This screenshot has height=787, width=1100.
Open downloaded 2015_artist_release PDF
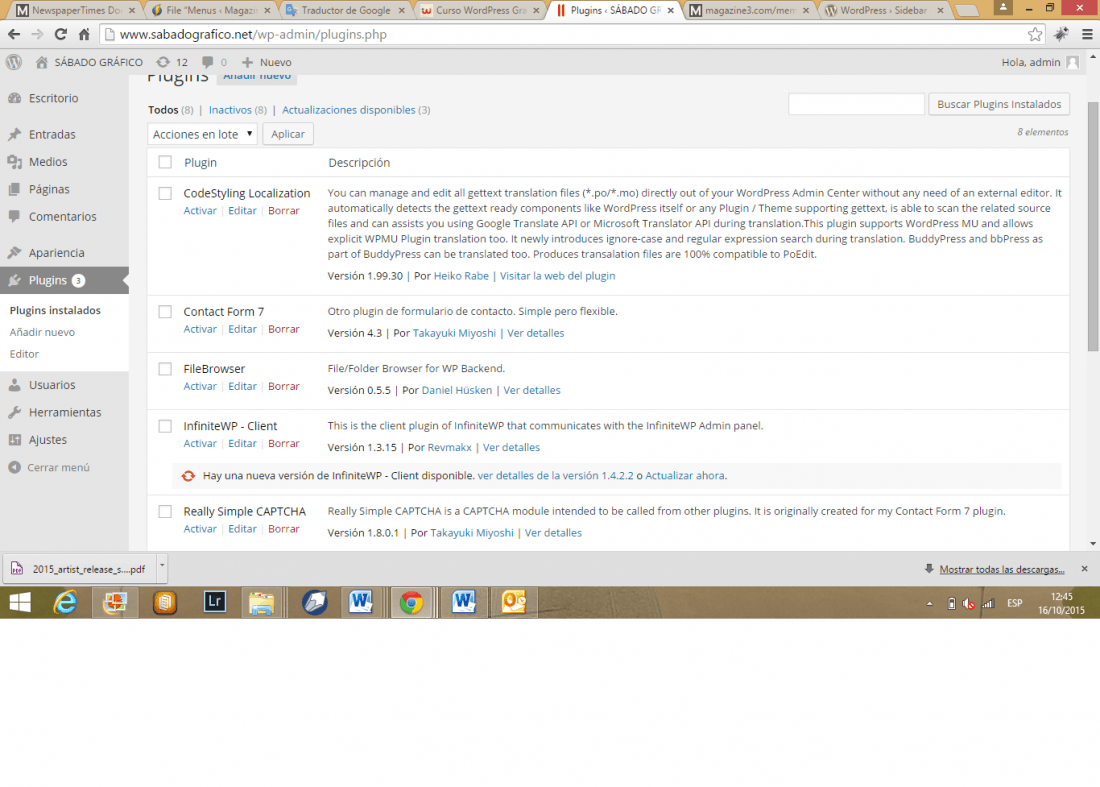80,569
